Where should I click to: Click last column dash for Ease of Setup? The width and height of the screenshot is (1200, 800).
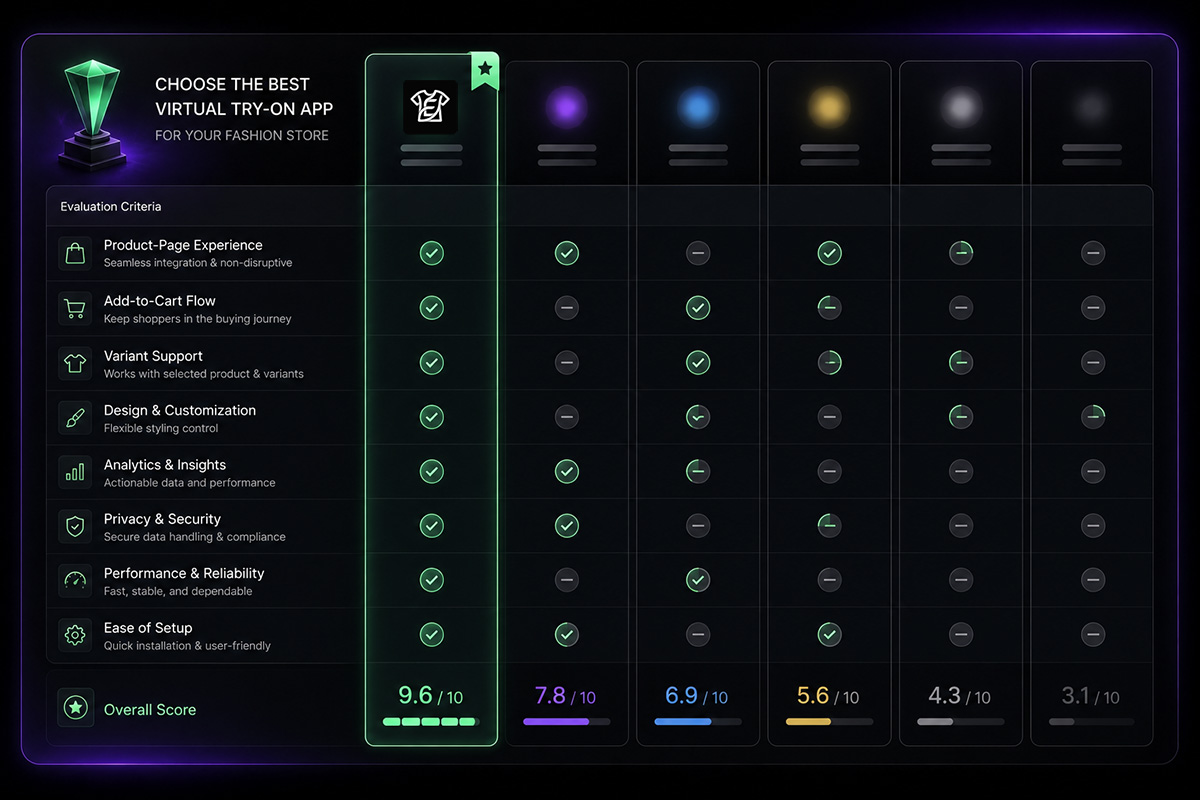[x=1093, y=634]
